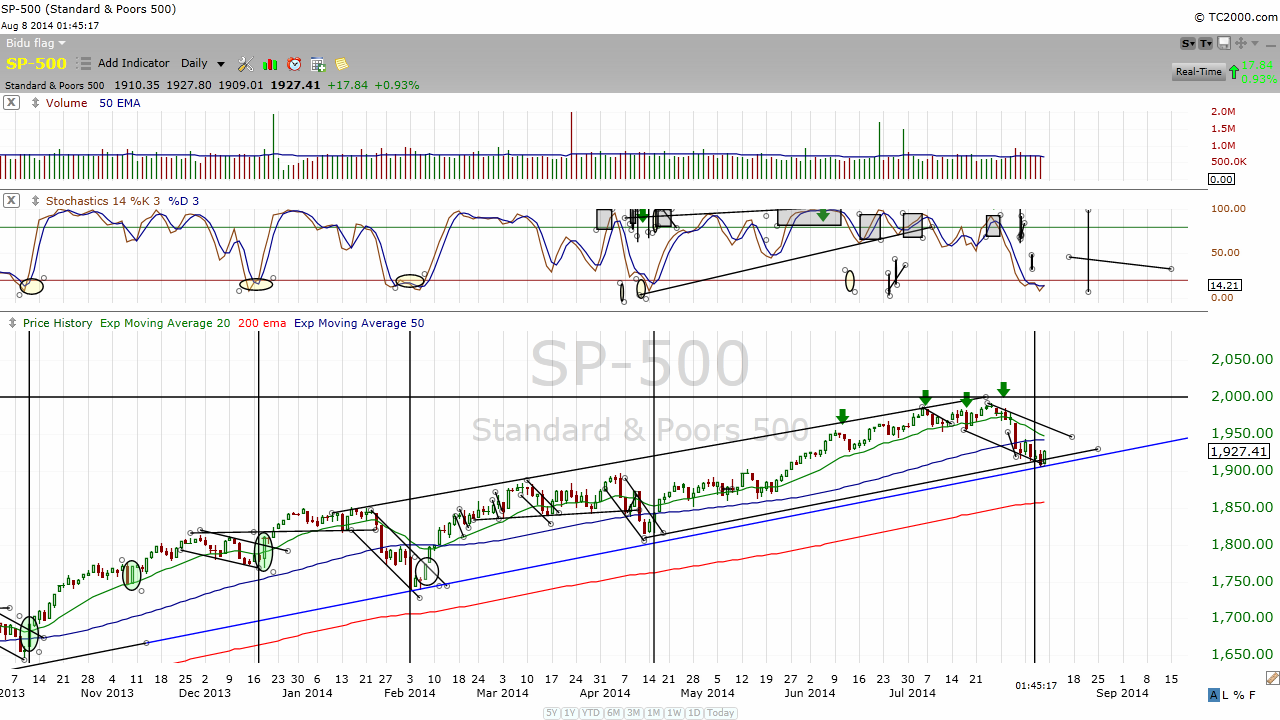Screen dimensions: 1280x720
Task: Click the countdown timer 01:45:17
Action: (x=1034, y=686)
